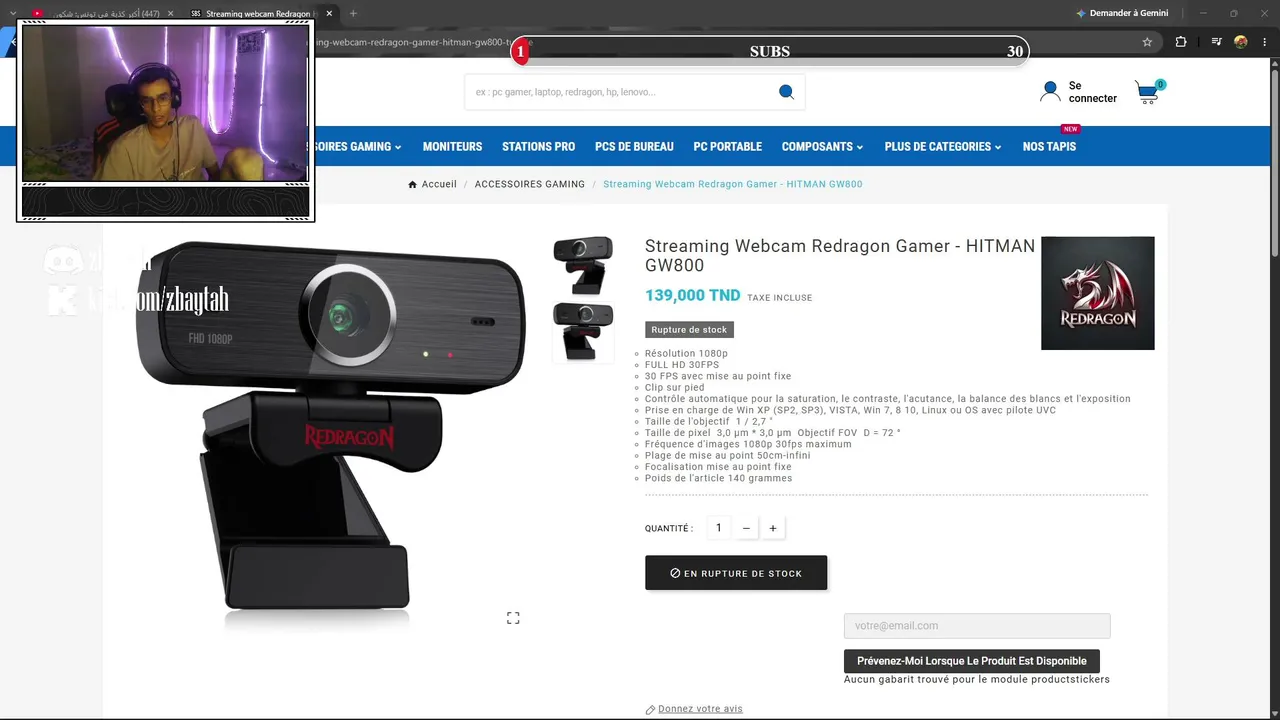1280x720 pixels.
Task: Open the shopping cart icon
Action: tap(1149, 92)
